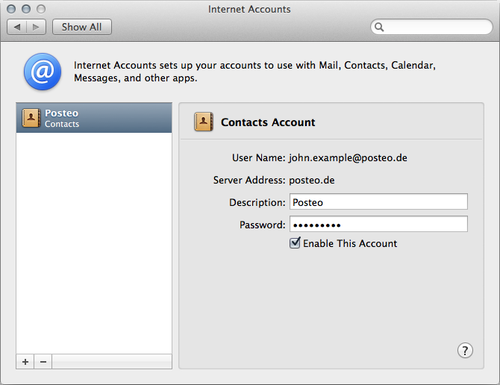Screen dimensions: 500x385
Task: Go forward with the right arrow button
Action: coord(36,27)
